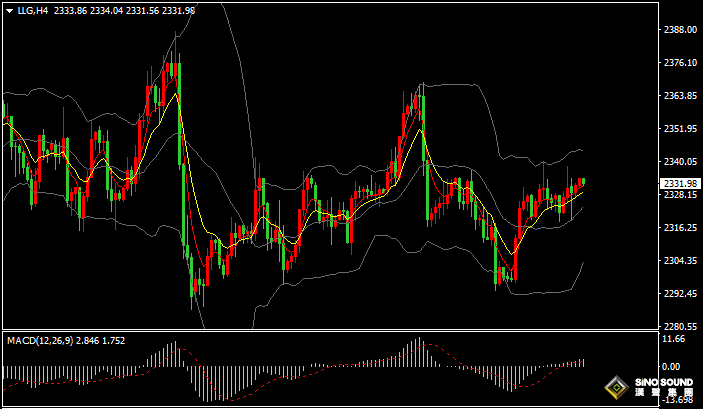Click the 2340.00 price axis label
This screenshot has width=703, height=409.
(679, 162)
